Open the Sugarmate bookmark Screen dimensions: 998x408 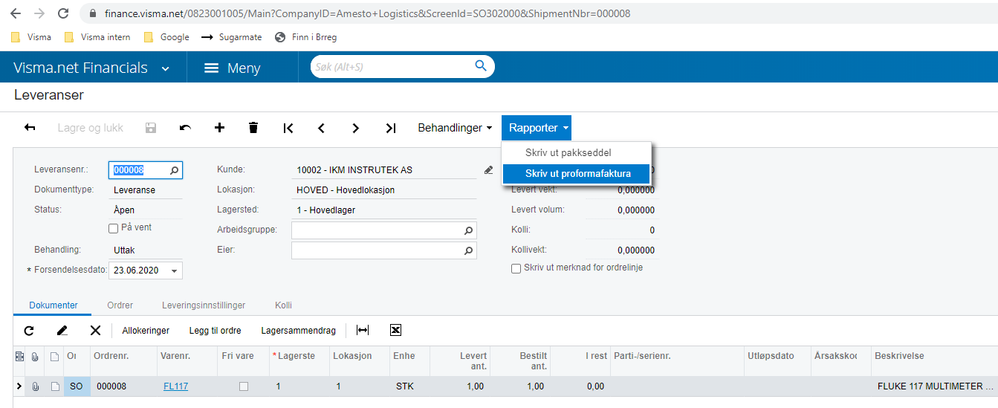click(x=231, y=37)
